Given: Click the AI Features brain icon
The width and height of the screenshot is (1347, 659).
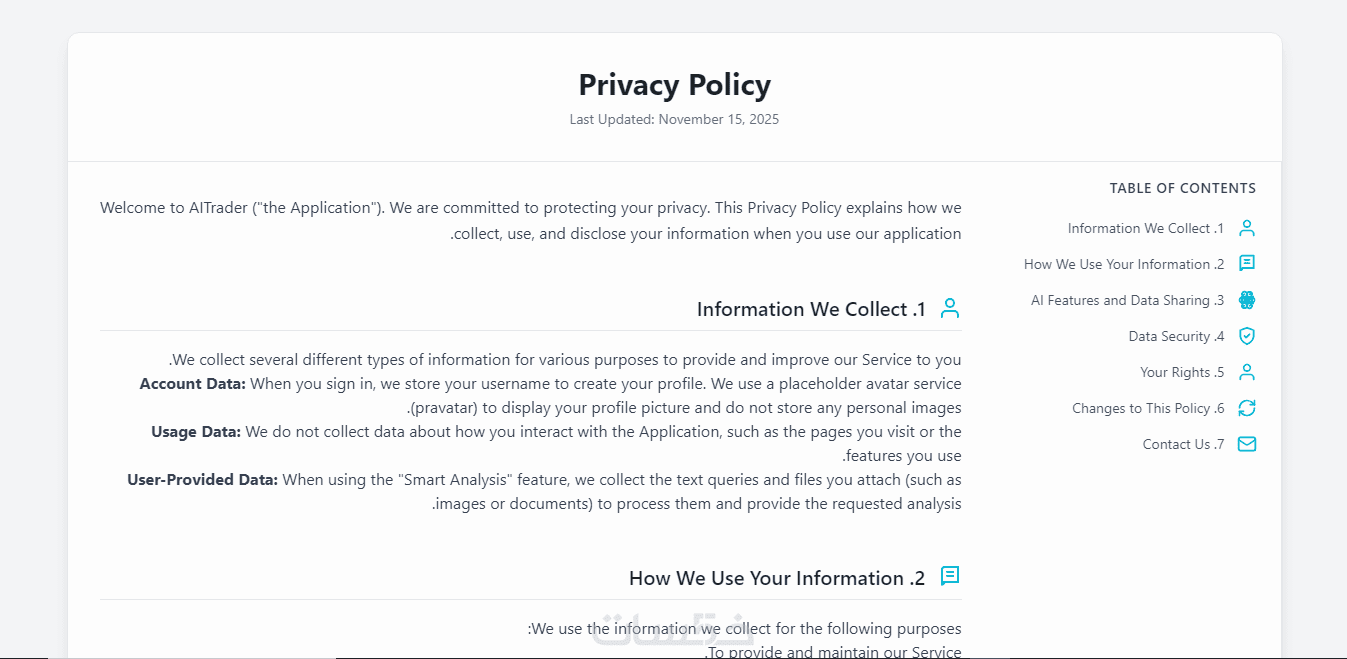Looking at the screenshot, I should (1247, 300).
